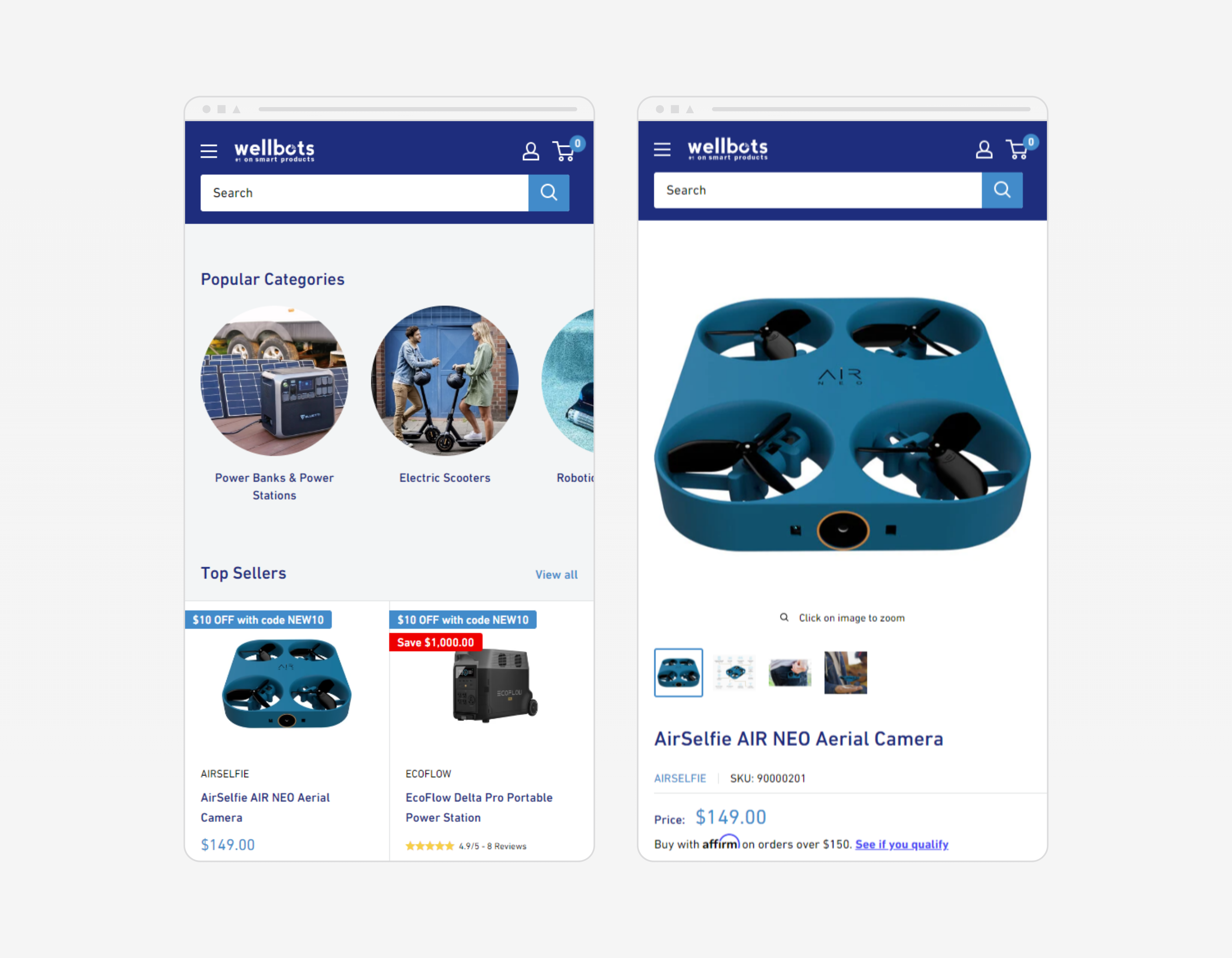Open the hamburger menu on product page
Image resolution: width=1232 pixels, height=958 pixels.
[662, 150]
